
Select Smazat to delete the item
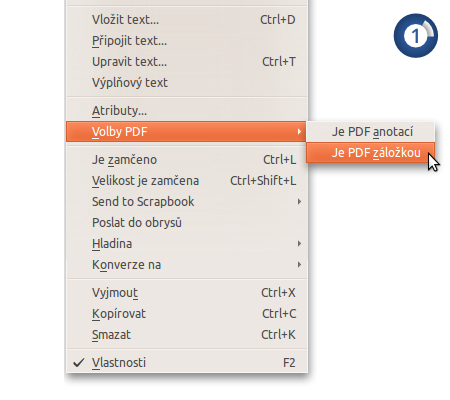(x=186, y=335)
